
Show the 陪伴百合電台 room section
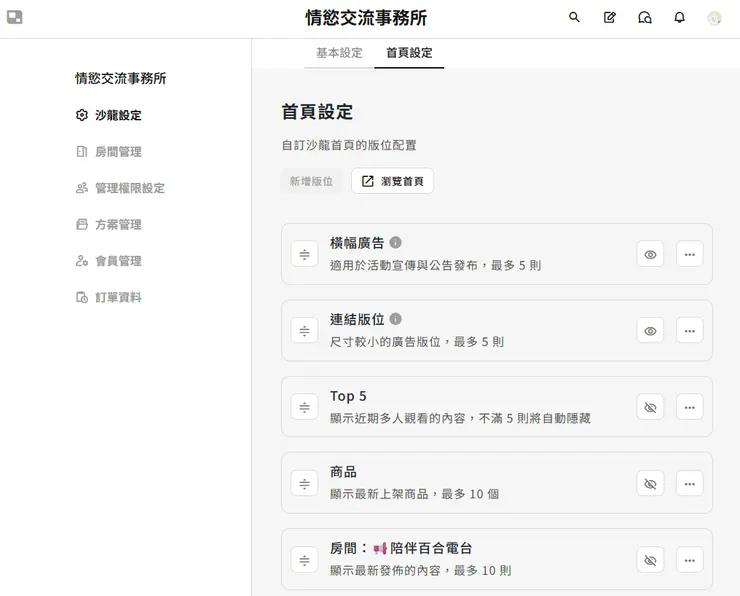point(650,560)
